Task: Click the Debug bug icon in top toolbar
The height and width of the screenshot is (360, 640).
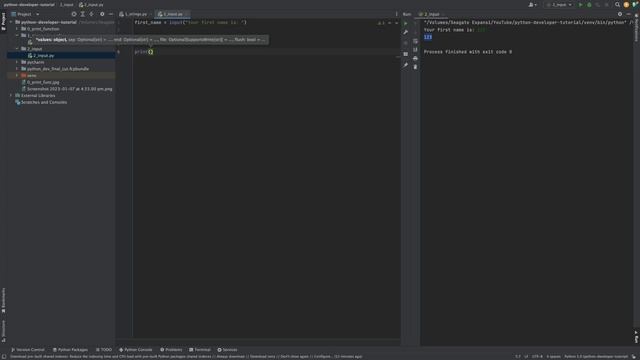Action: [x=589, y=5]
